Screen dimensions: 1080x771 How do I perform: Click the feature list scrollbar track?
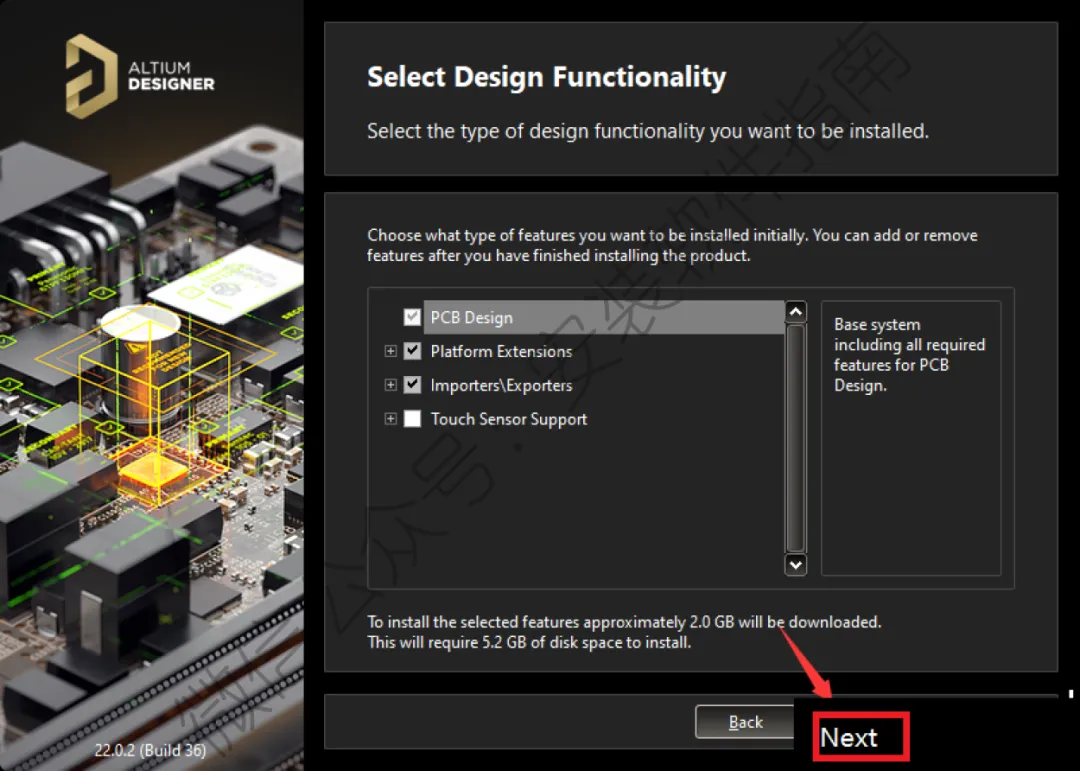pyautogui.click(x=796, y=438)
